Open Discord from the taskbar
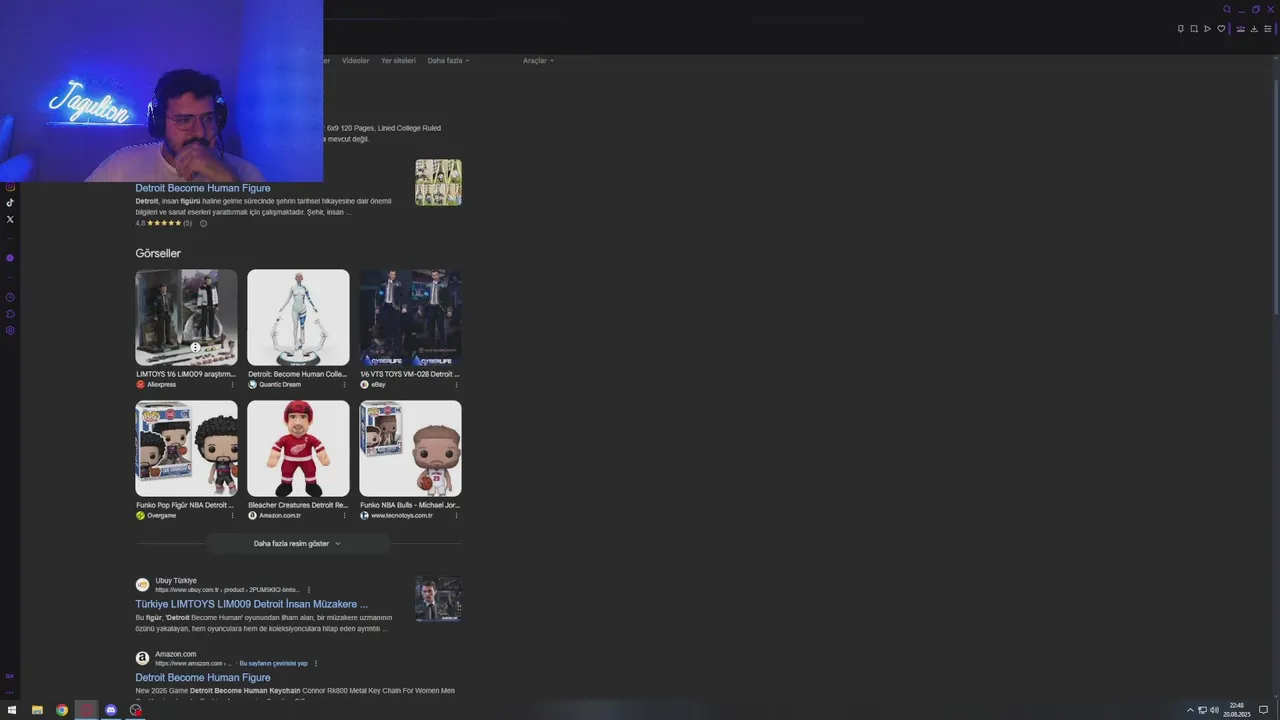 pos(111,710)
